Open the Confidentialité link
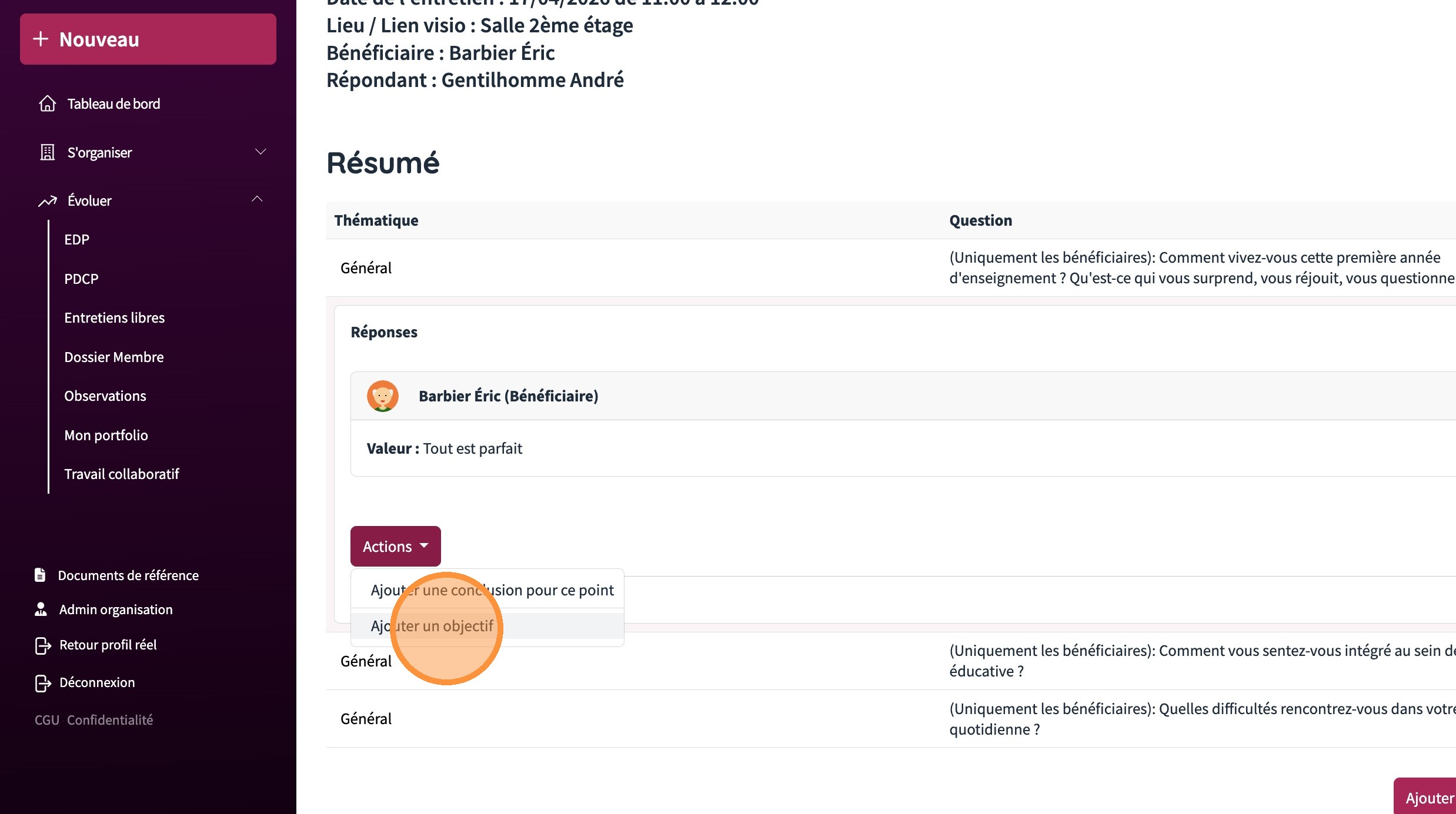1456x814 pixels. pyautogui.click(x=110, y=720)
